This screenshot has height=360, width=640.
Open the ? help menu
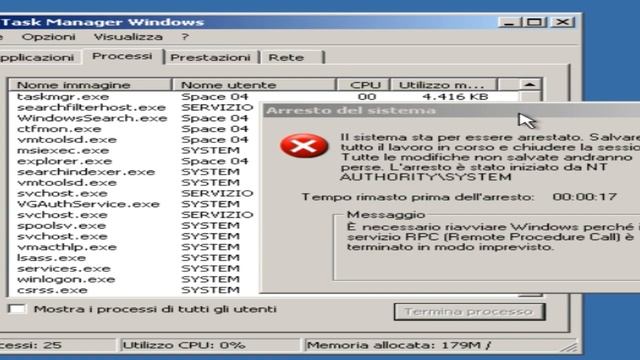coord(185,37)
